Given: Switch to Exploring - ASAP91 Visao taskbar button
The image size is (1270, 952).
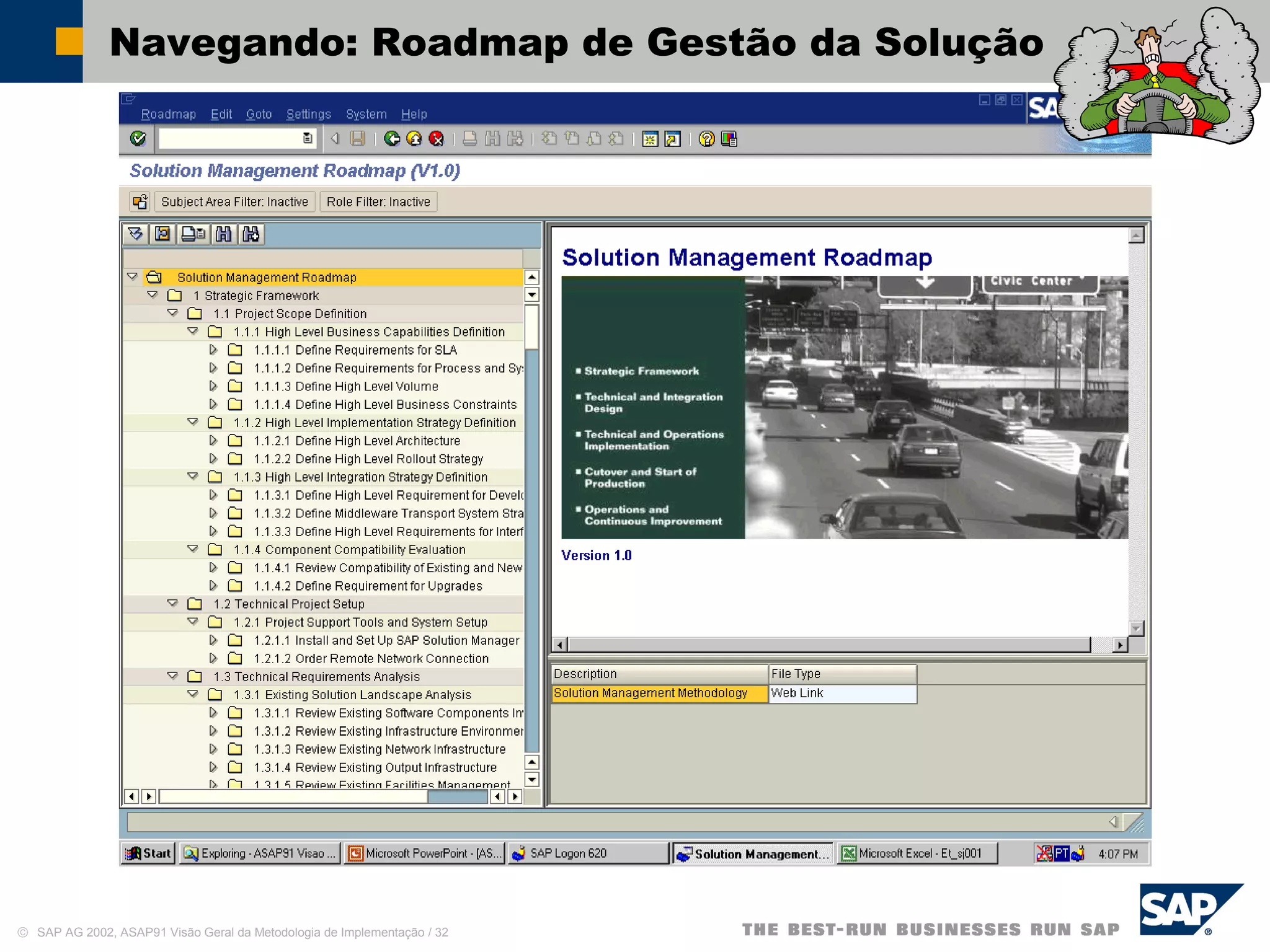Looking at the screenshot, I should pos(260,853).
